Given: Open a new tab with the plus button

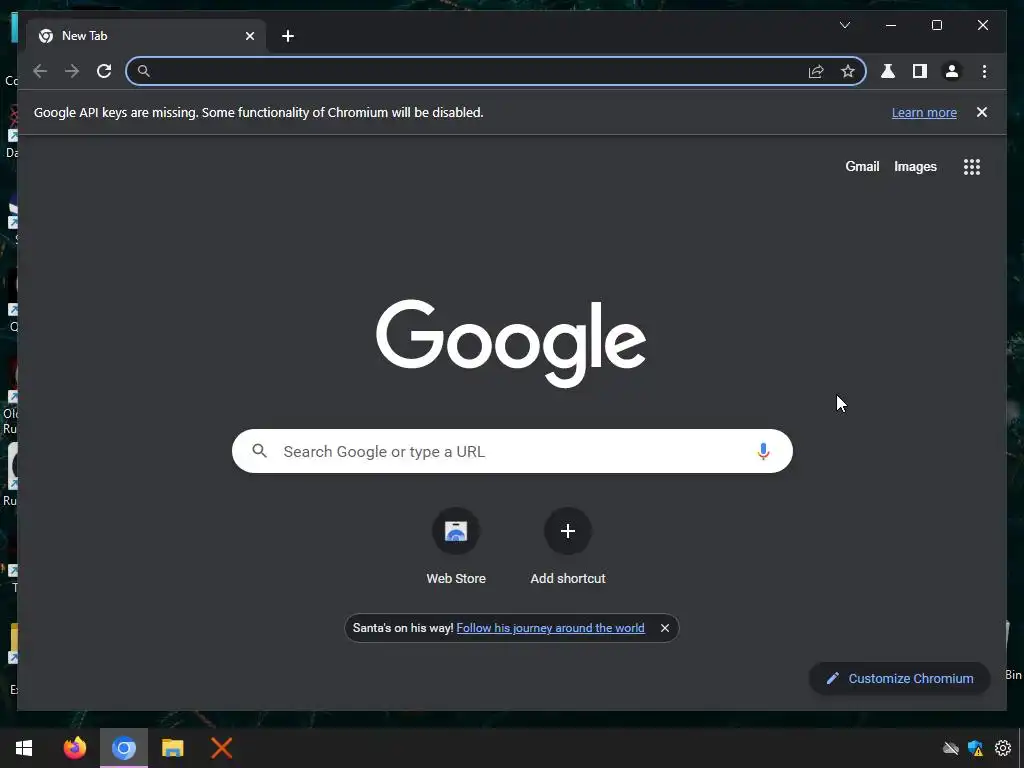Looking at the screenshot, I should (288, 36).
